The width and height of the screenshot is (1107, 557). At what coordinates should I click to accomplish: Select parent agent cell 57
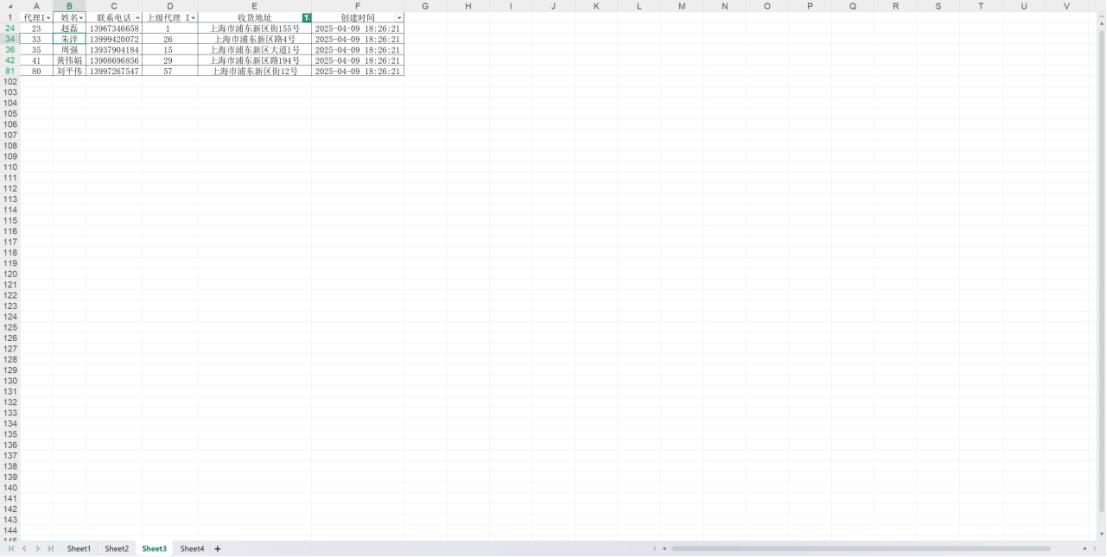coord(170,71)
